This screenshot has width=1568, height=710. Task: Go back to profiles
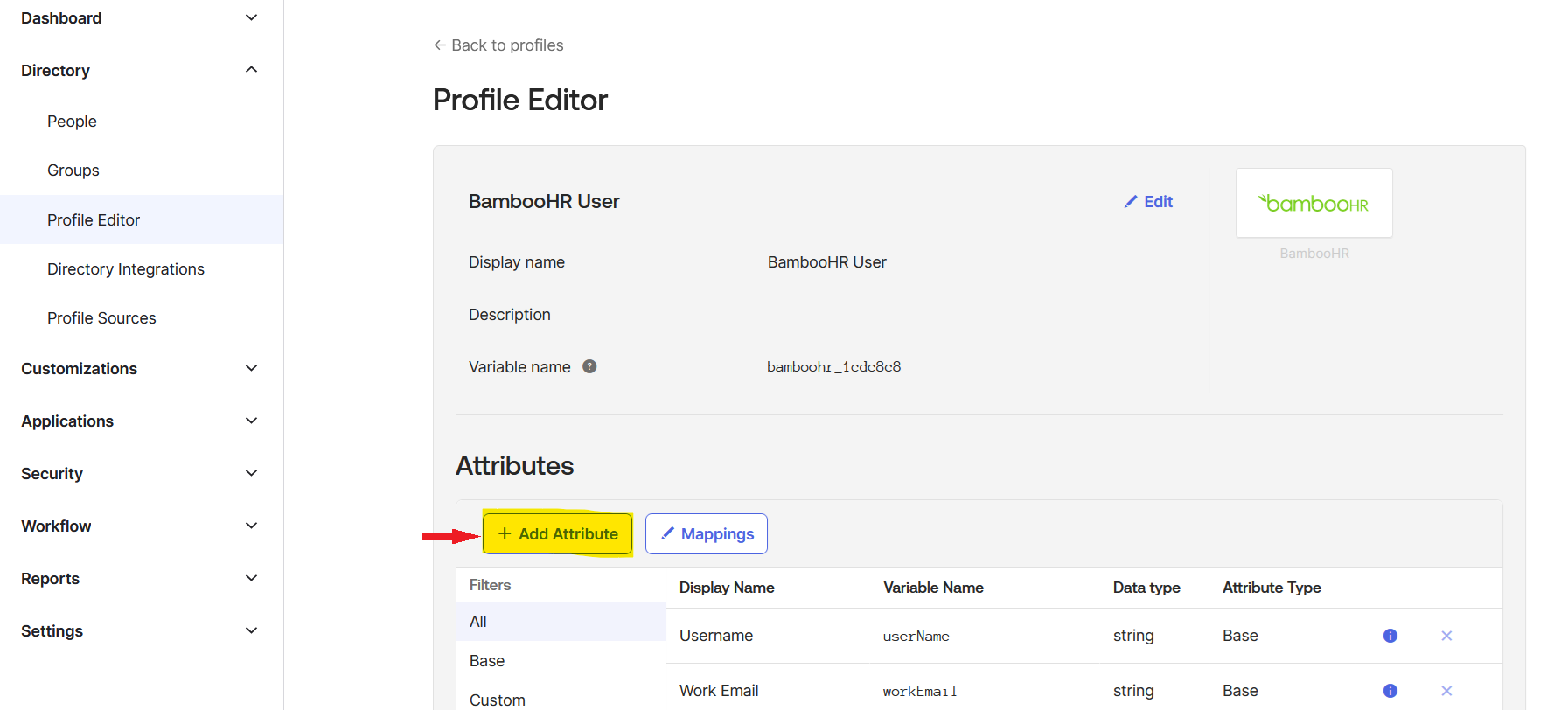498,45
